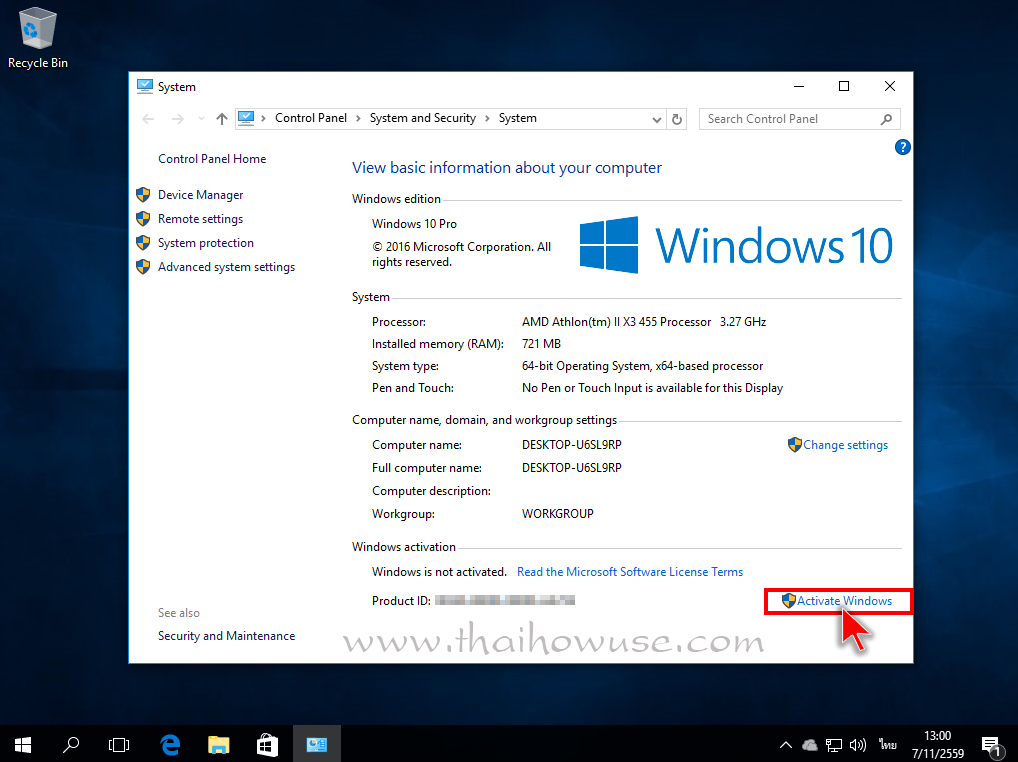1018x762 pixels.
Task: Click shield icon beside Remote settings
Action: pos(143,219)
